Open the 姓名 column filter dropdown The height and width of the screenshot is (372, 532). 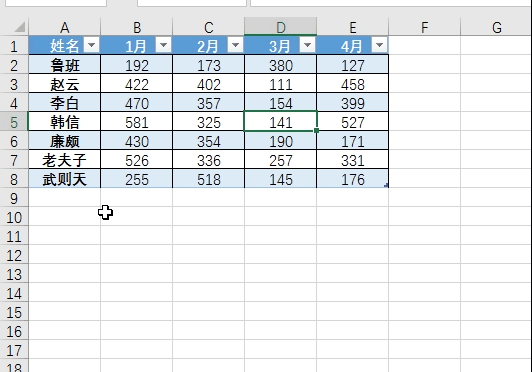pos(91,45)
